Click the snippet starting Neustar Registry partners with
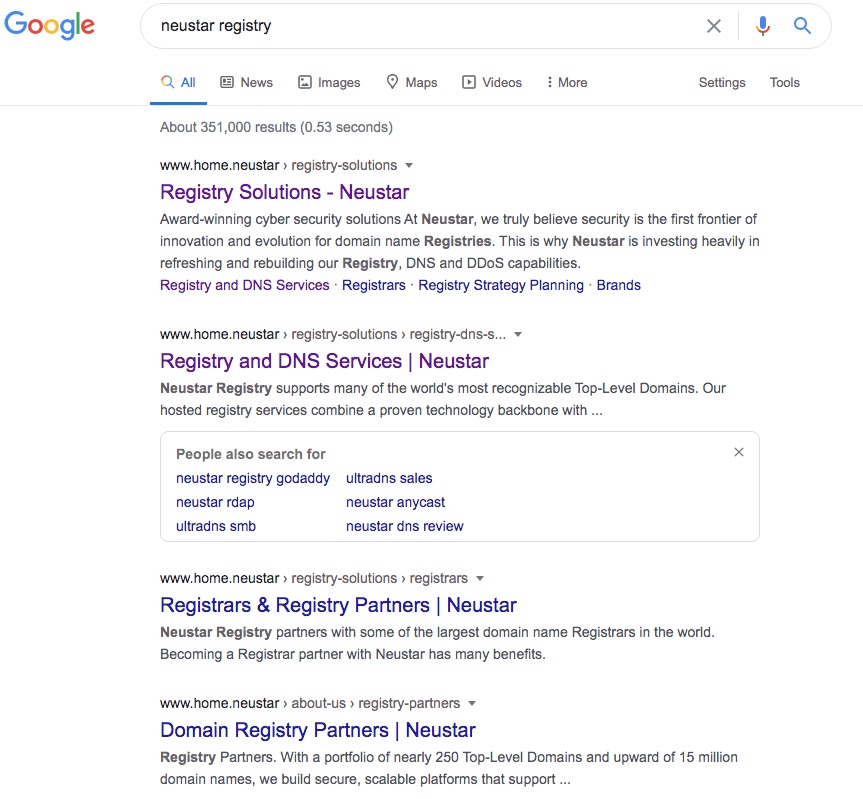 438,643
